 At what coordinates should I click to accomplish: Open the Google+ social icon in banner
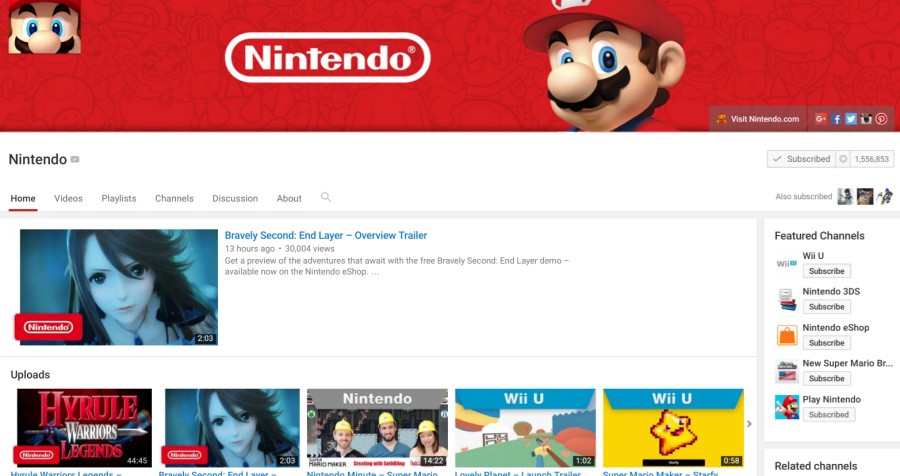[821, 119]
